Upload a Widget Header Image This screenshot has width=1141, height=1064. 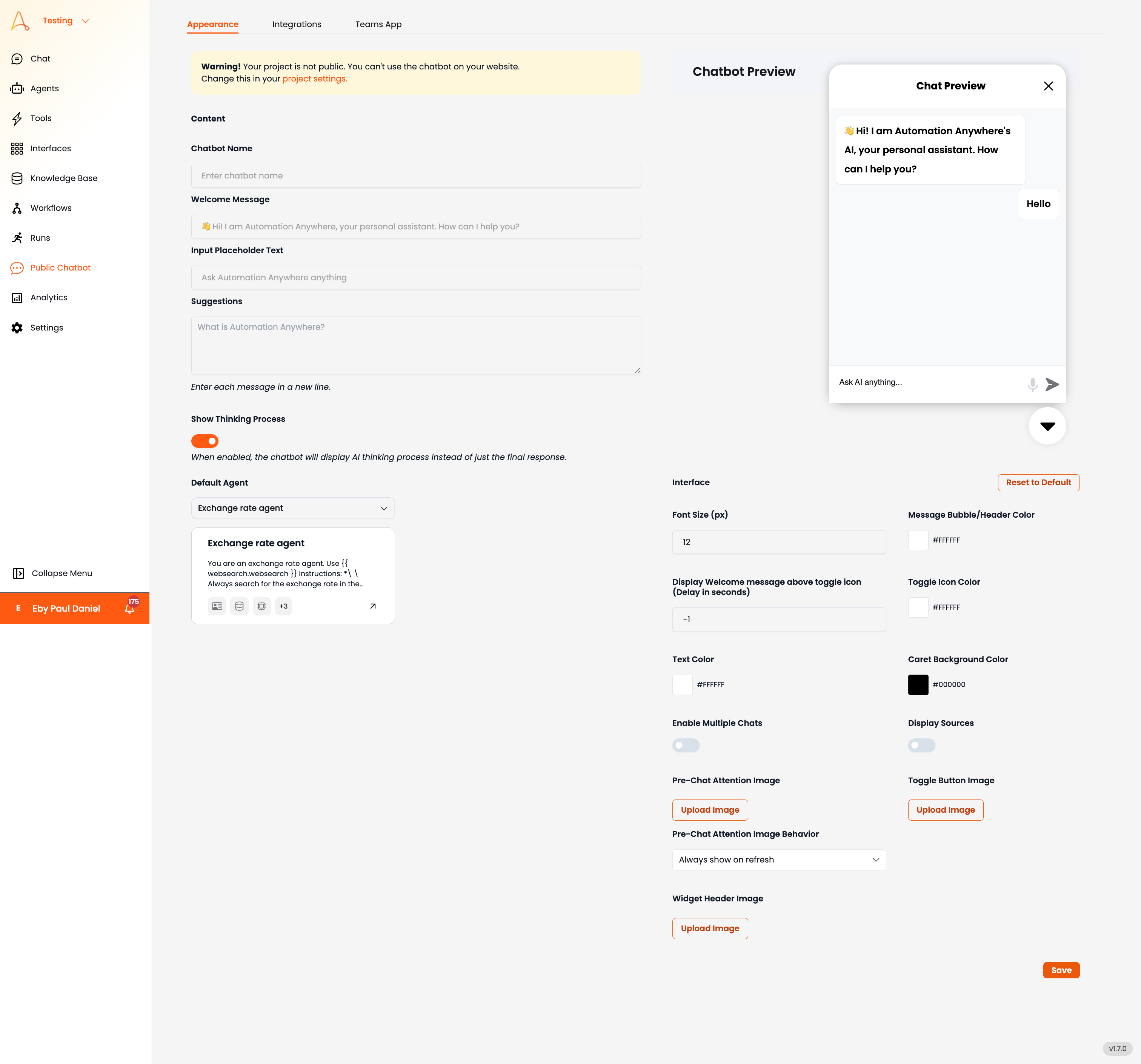coord(709,928)
